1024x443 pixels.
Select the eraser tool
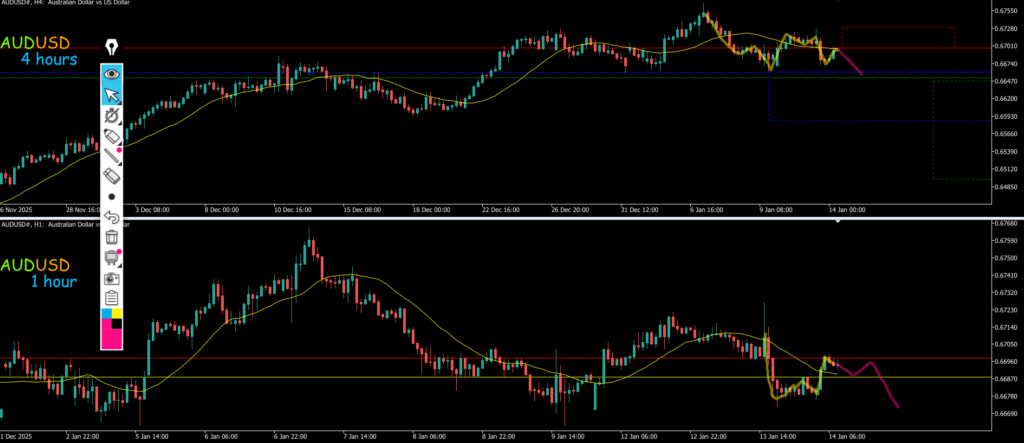pos(112,176)
